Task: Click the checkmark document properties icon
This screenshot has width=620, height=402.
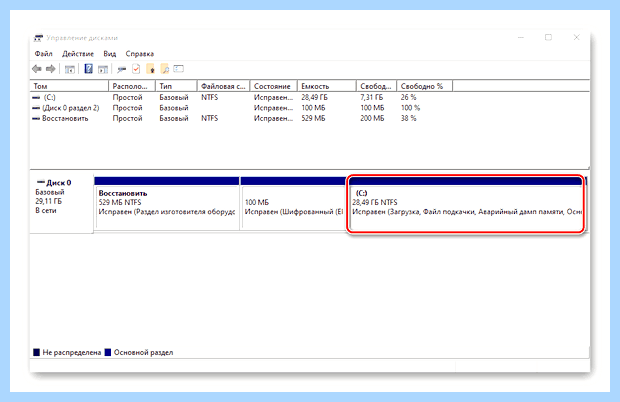Action: pos(136,69)
